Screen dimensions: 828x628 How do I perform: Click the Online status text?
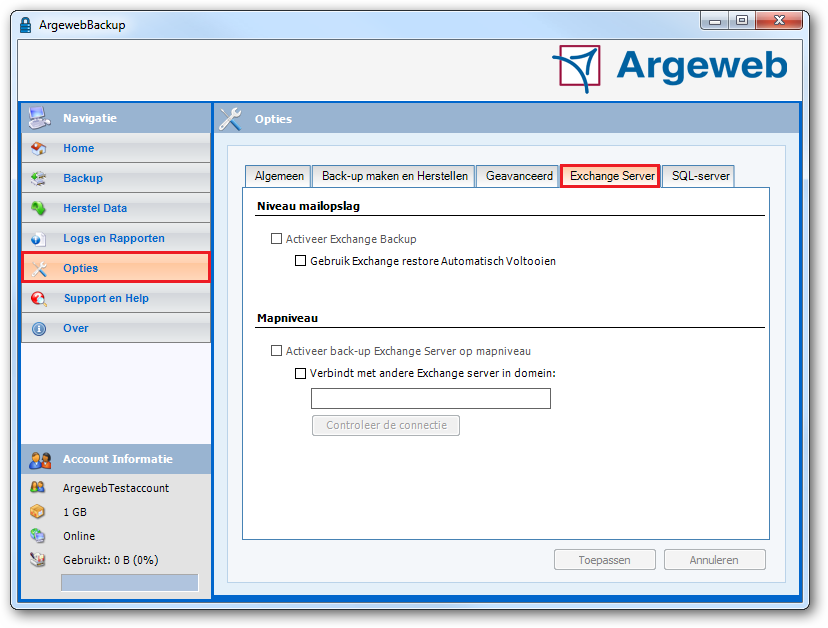tap(79, 536)
